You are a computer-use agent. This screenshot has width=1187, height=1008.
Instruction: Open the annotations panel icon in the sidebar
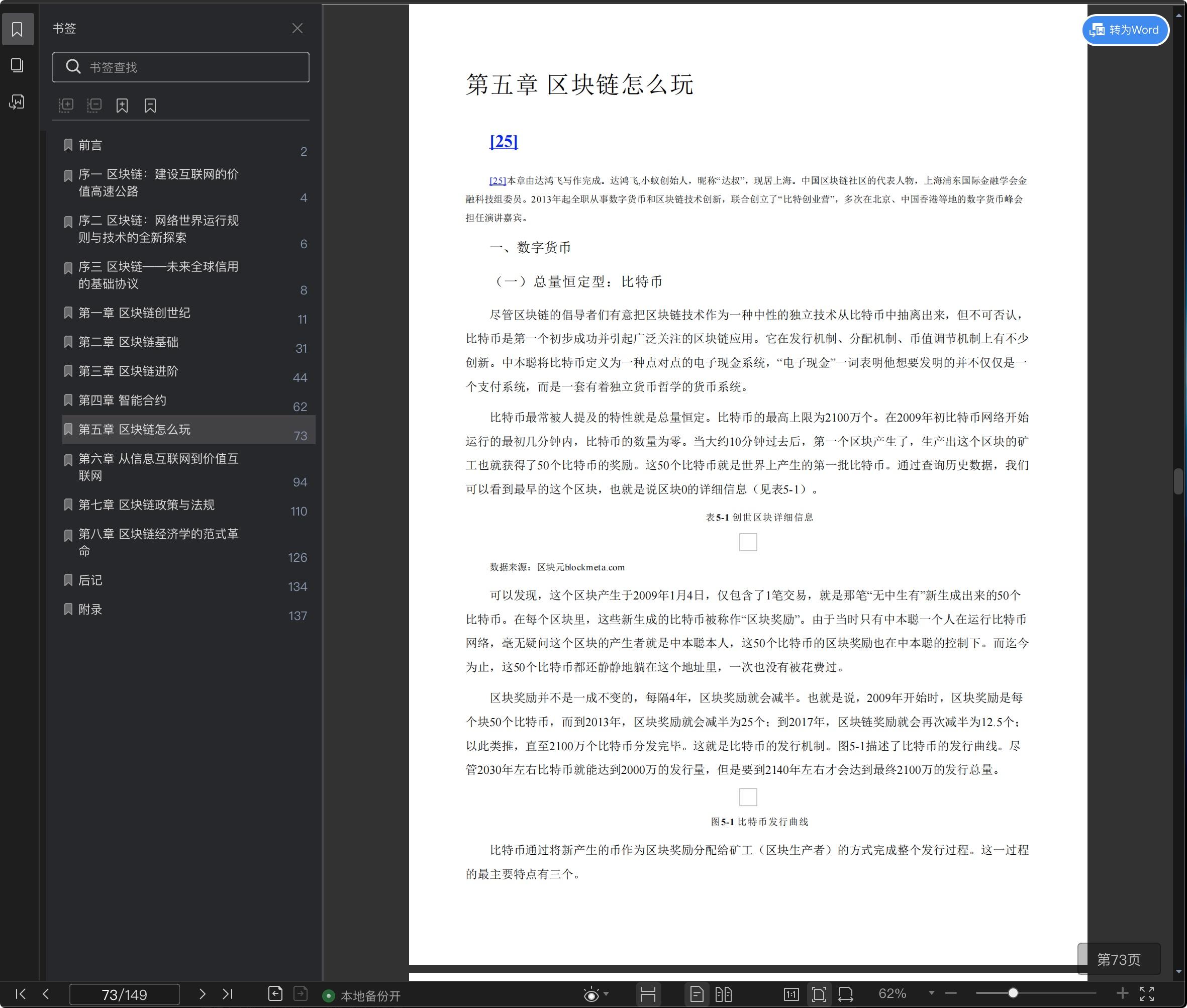pos(17,103)
